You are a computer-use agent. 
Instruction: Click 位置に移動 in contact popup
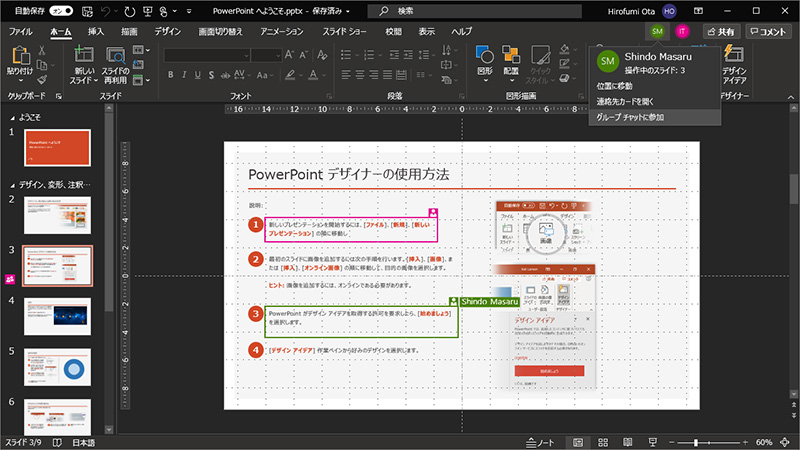(614, 86)
